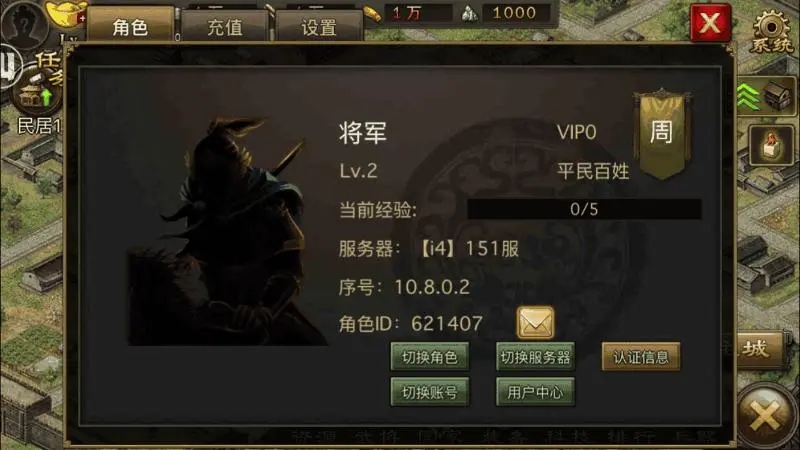Open the mail envelope icon beside role ID
Viewport: 800px width, 450px height.
(x=535, y=322)
